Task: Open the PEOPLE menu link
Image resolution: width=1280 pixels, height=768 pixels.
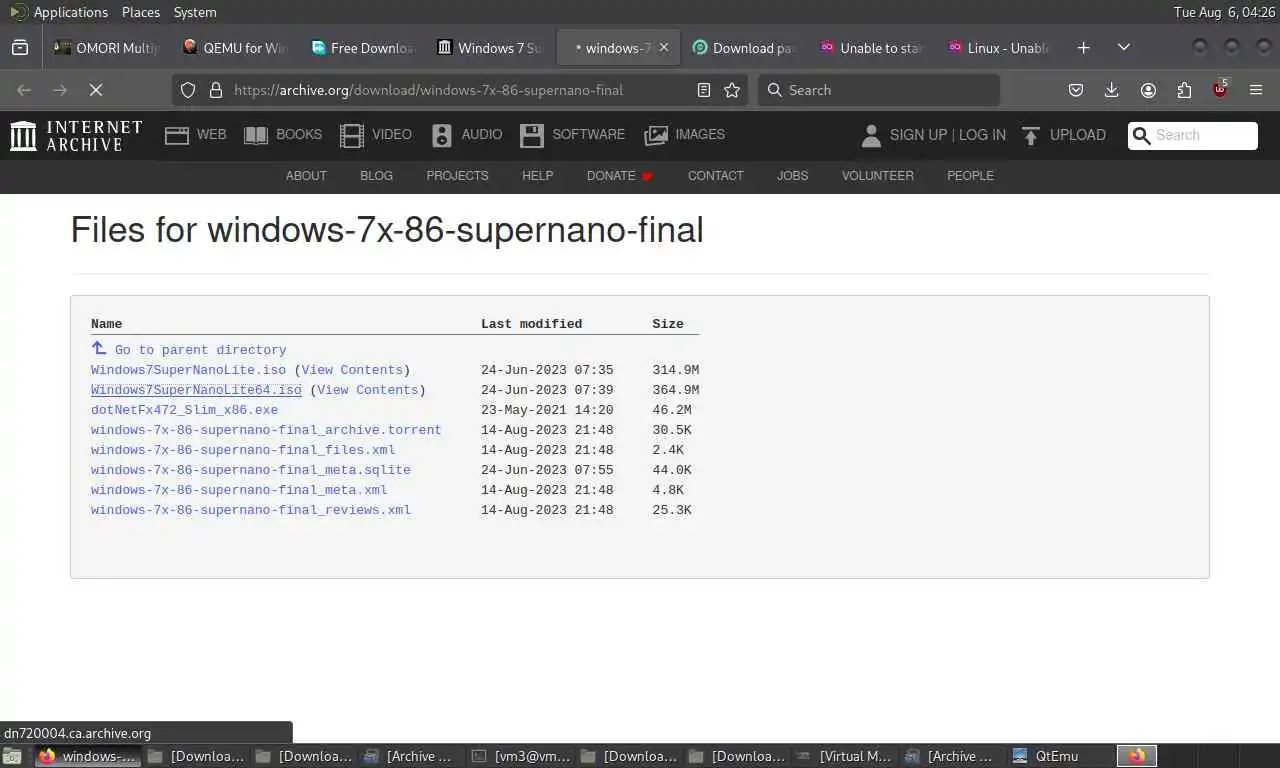Action: [x=970, y=176]
